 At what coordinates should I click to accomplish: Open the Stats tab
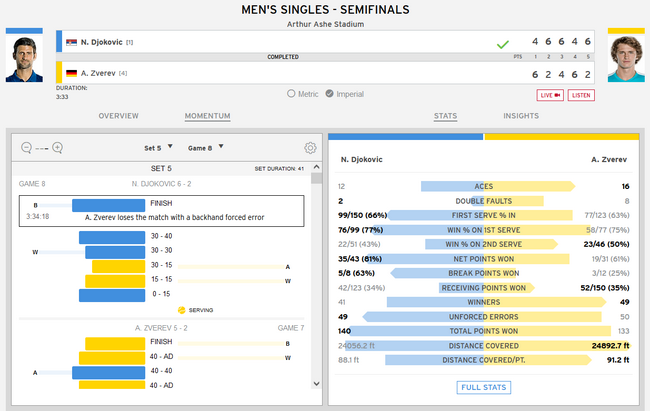(445, 116)
